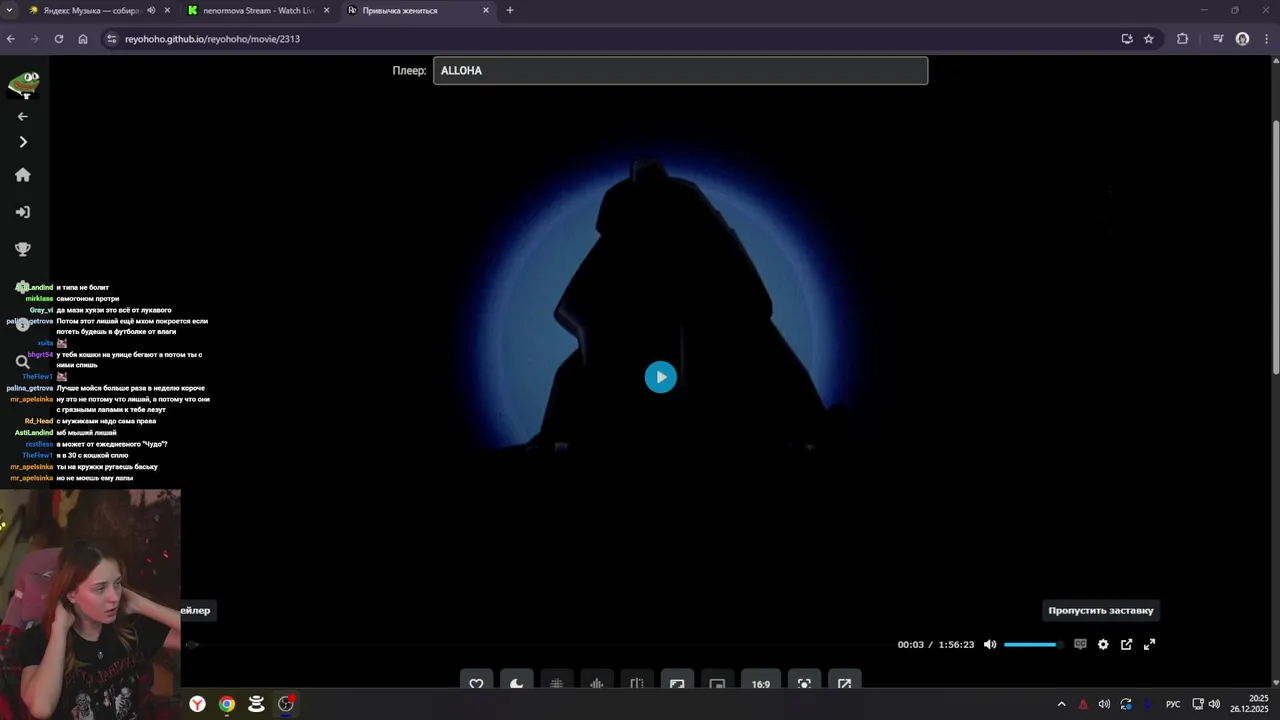Click the Пропустить заставку button
Image resolution: width=1280 pixels, height=720 pixels.
(x=1100, y=610)
